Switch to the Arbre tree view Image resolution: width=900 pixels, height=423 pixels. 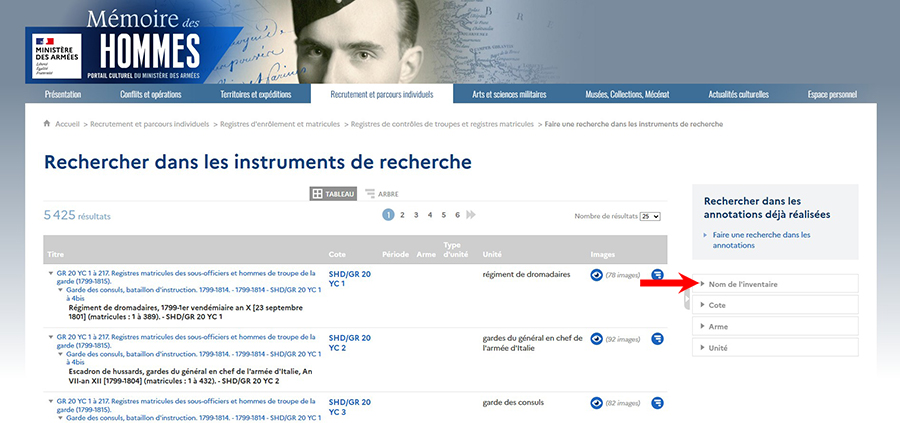[382, 194]
